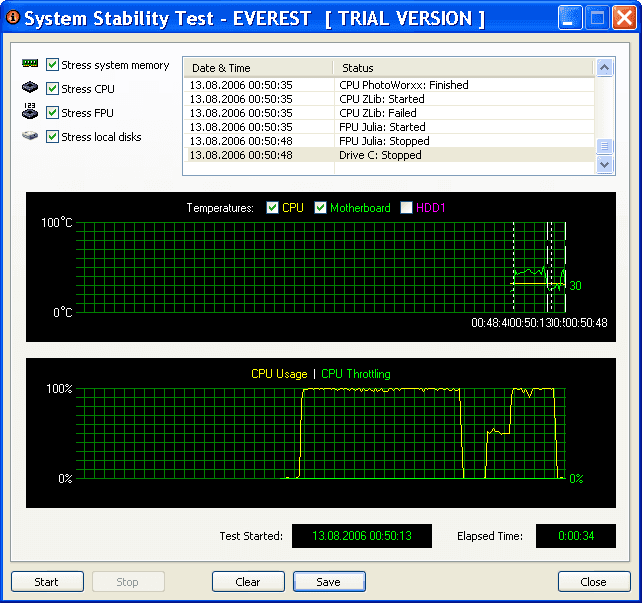Click the log scrollbar thumb
This screenshot has width=642, height=603.
click(605, 146)
